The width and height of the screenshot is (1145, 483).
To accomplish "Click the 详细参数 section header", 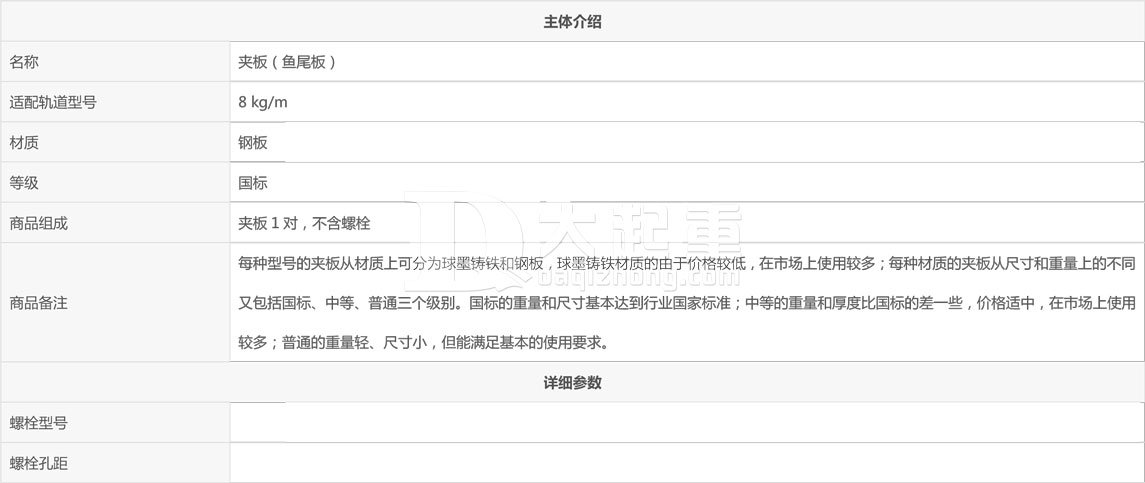I will [x=572, y=382].
